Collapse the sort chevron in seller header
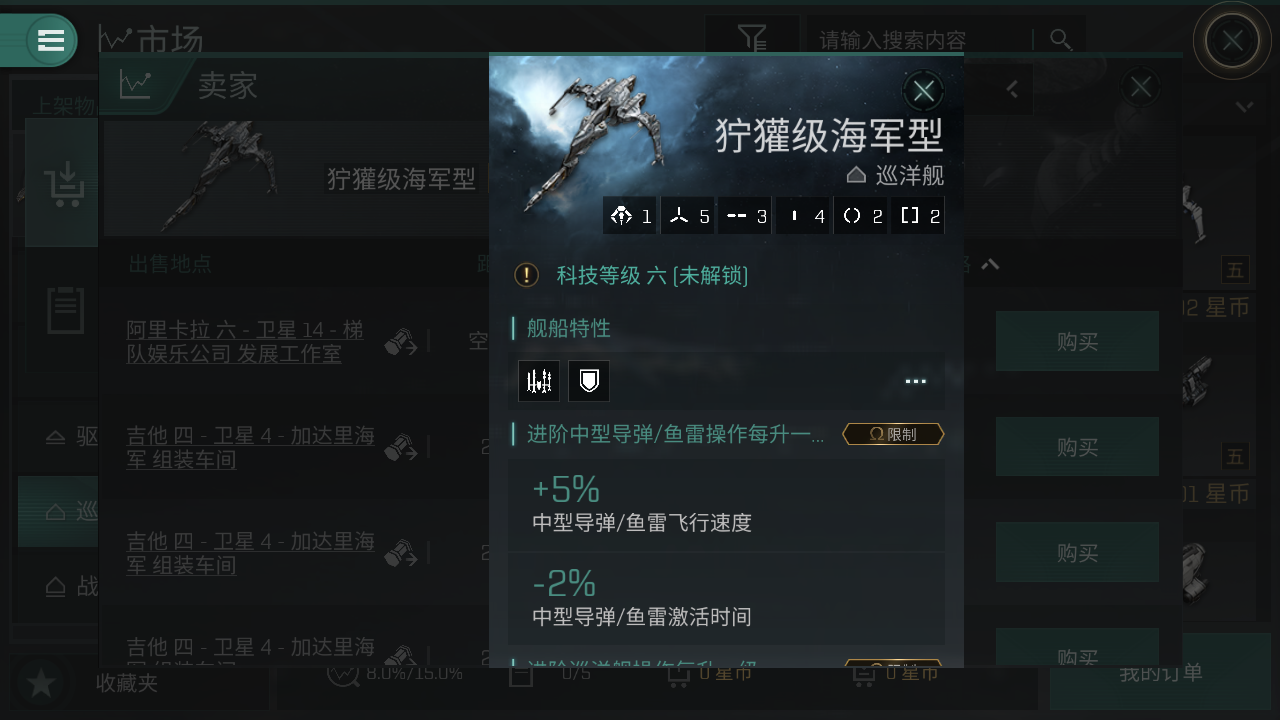Screen dimensions: 1280x720 [x=990, y=264]
